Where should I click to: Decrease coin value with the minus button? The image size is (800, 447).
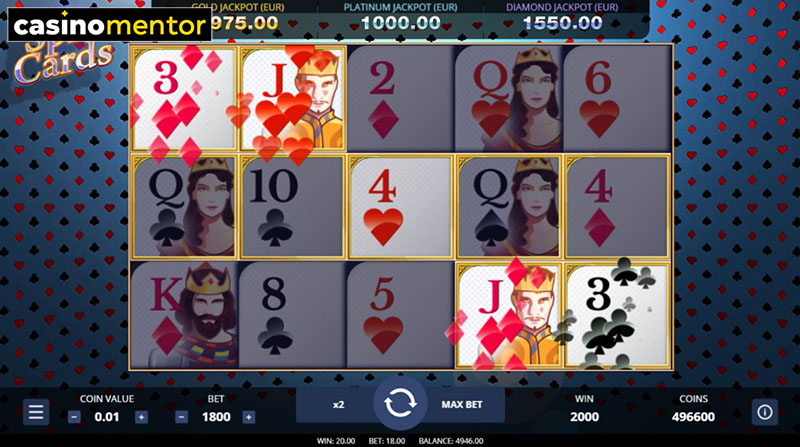click(x=74, y=417)
